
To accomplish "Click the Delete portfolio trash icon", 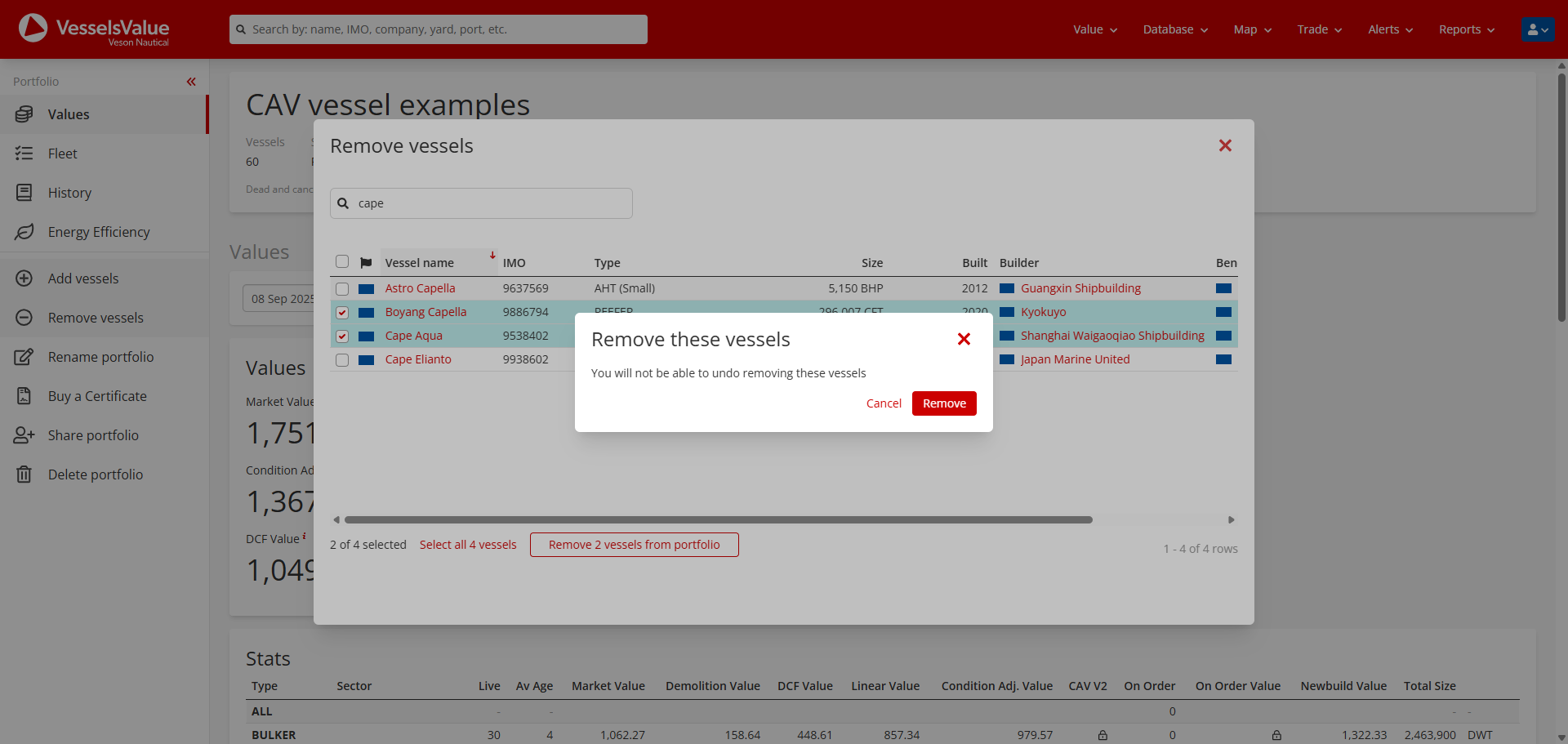I will (x=24, y=474).
